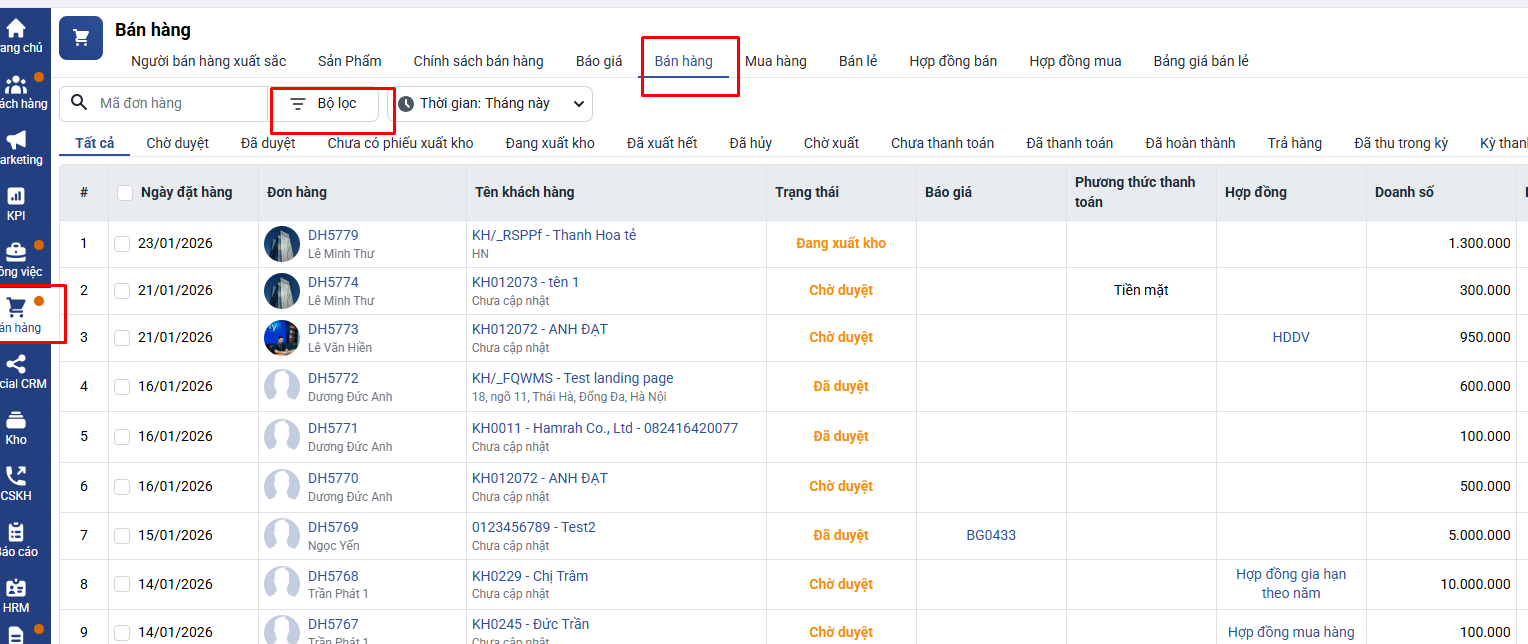
Task: Select the checkbox for order DH5772
Action: point(122,386)
